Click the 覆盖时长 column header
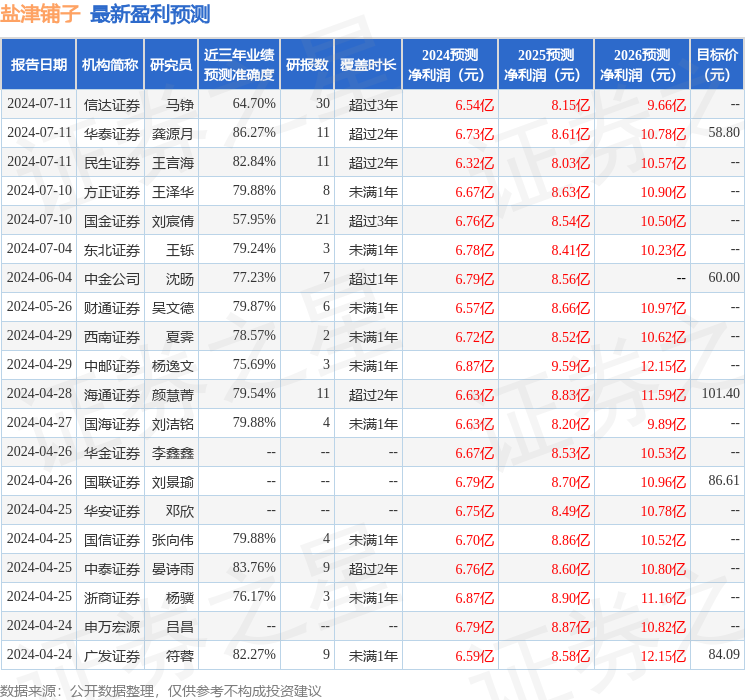The height and width of the screenshot is (700, 745). (368, 65)
